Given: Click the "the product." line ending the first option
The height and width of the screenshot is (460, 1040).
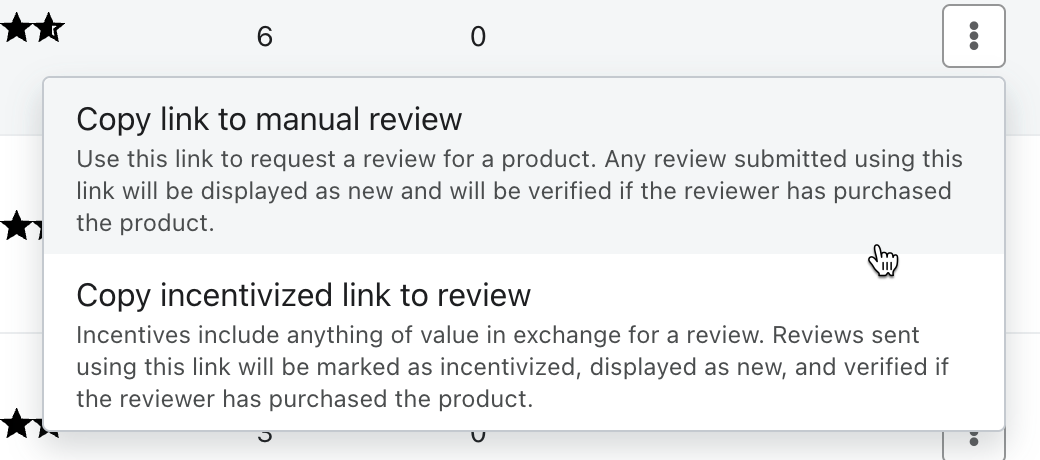Looking at the screenshot, I should 145,223.
